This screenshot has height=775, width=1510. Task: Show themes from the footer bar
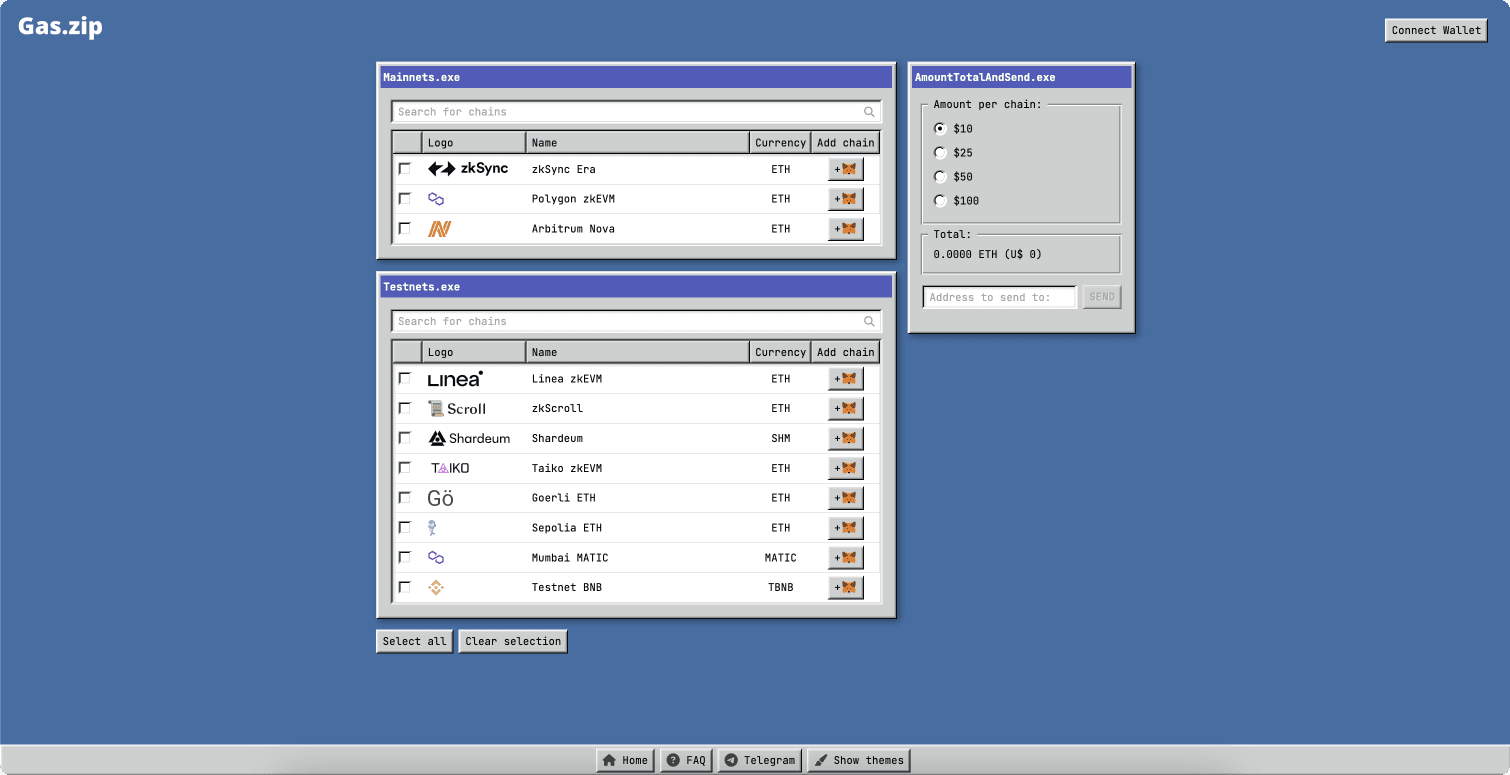[859, 761]
